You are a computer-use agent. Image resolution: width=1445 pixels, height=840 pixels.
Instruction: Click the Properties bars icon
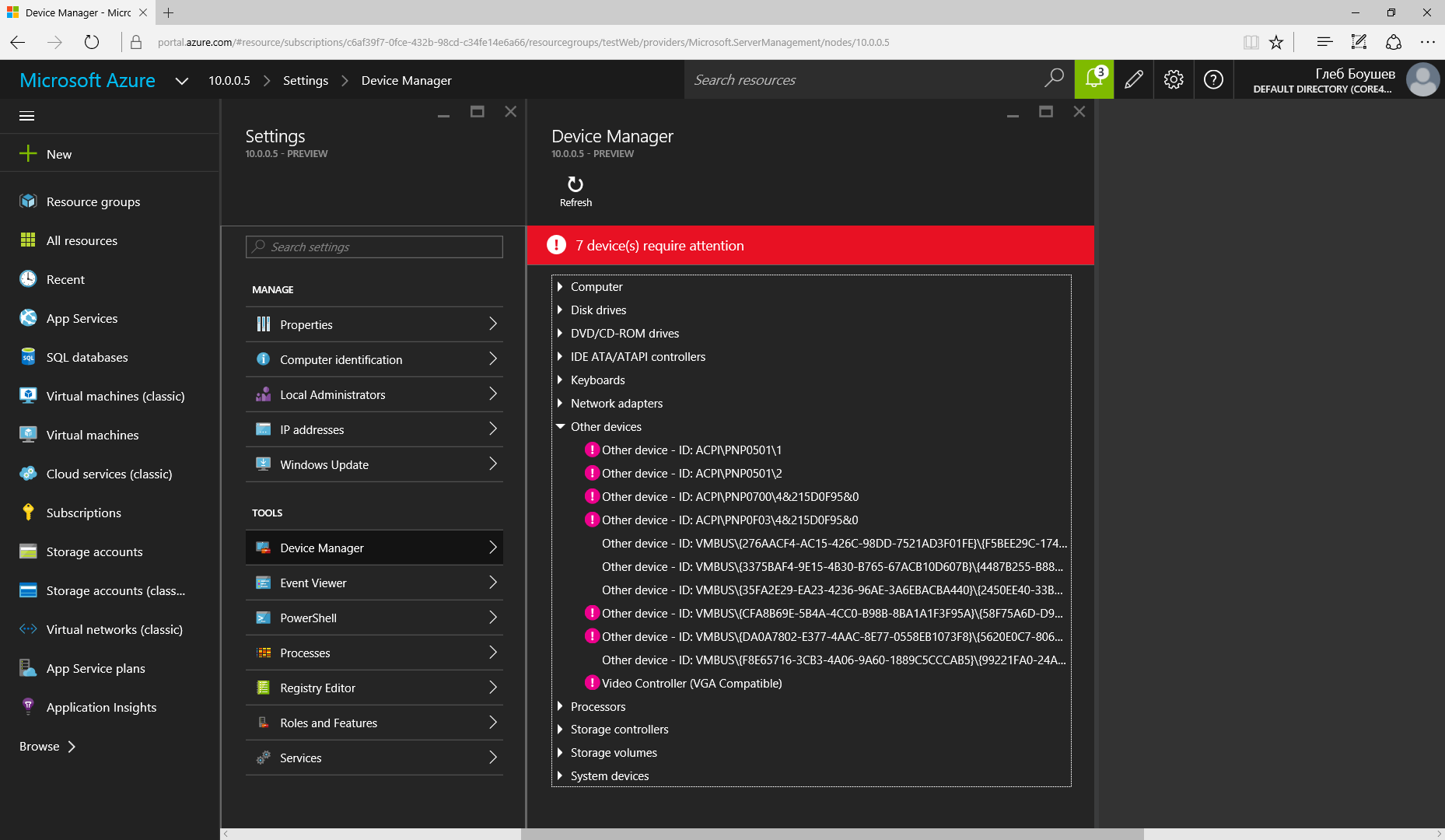264,324
